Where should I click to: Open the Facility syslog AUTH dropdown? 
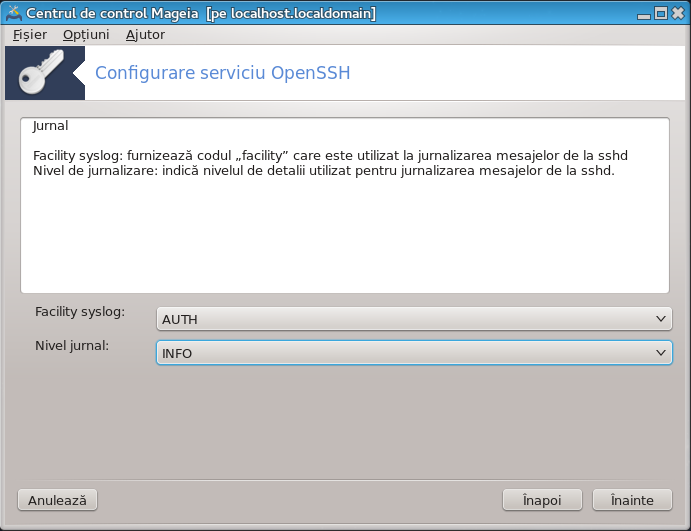[414, 319]
